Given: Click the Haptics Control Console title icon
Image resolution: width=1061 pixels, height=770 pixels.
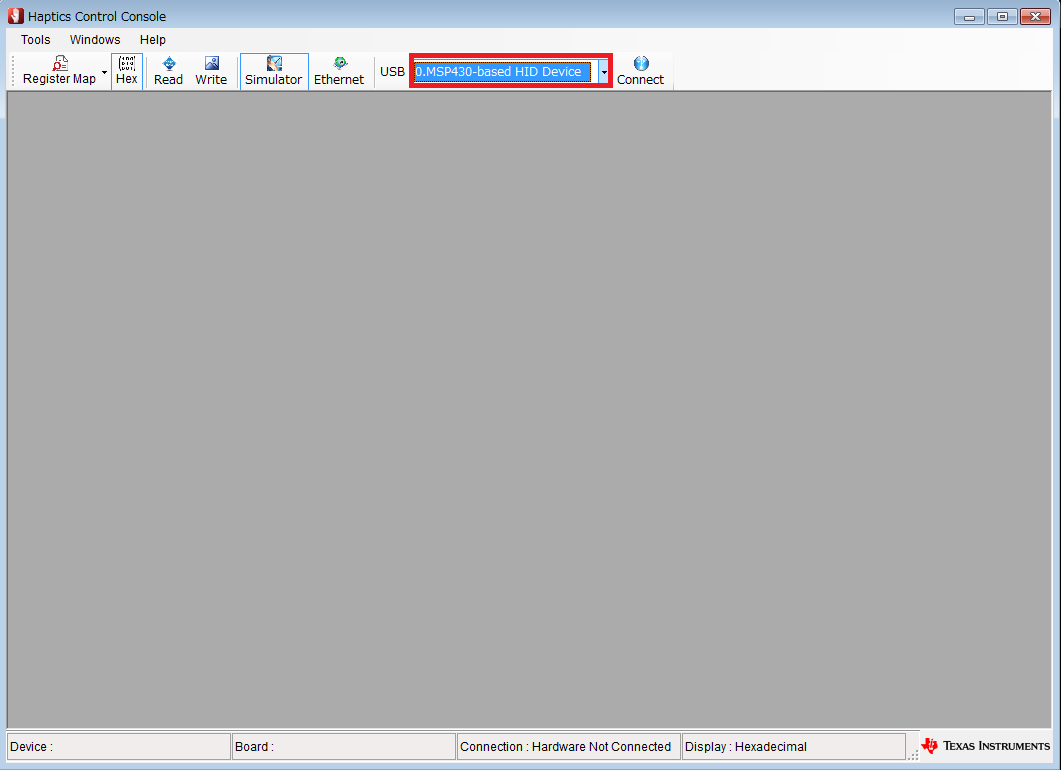Looking at the screenshot, I should [x=16, y=16].
